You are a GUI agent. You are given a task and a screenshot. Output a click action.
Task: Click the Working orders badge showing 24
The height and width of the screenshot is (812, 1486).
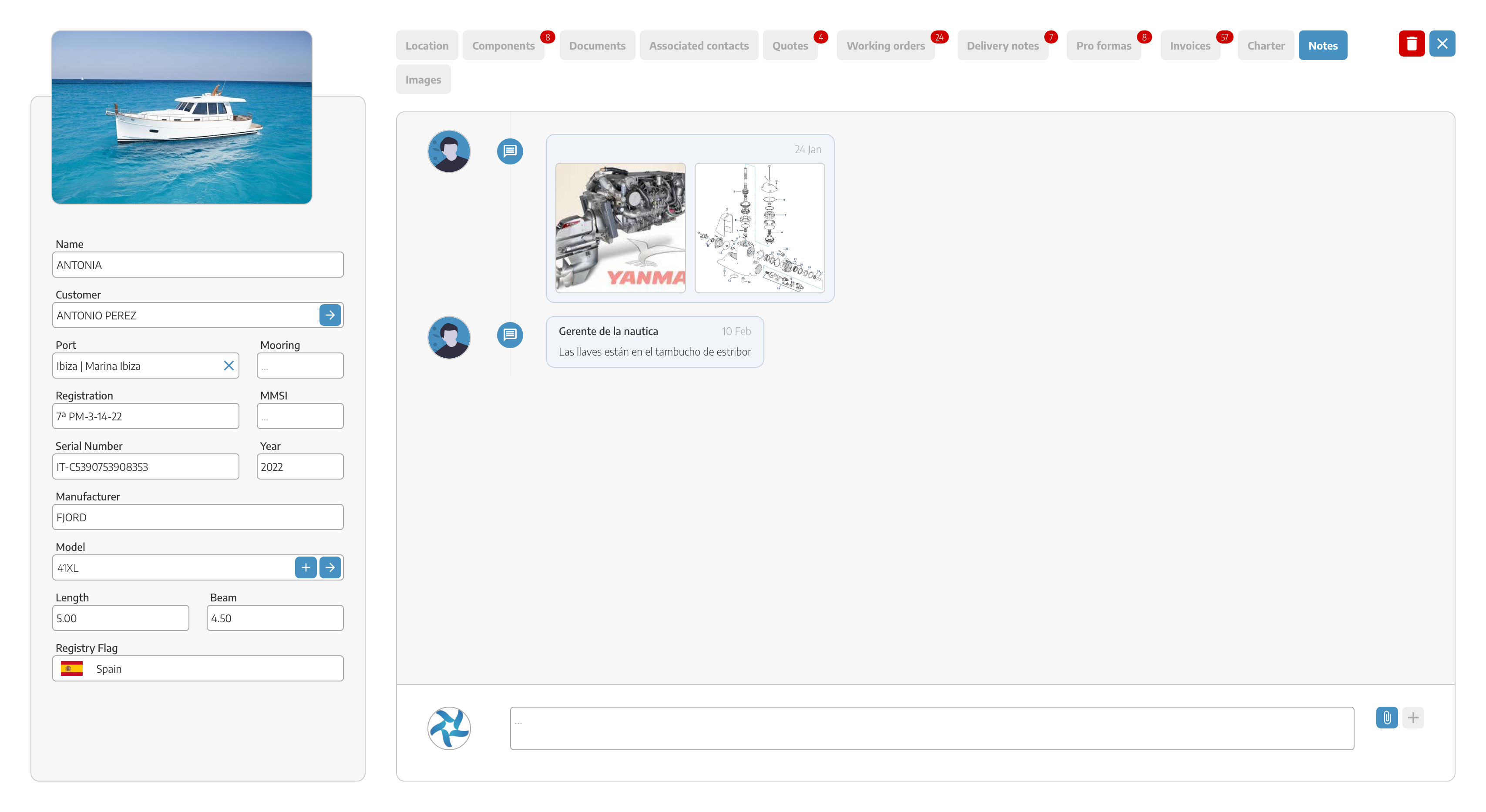pos(939,37)
